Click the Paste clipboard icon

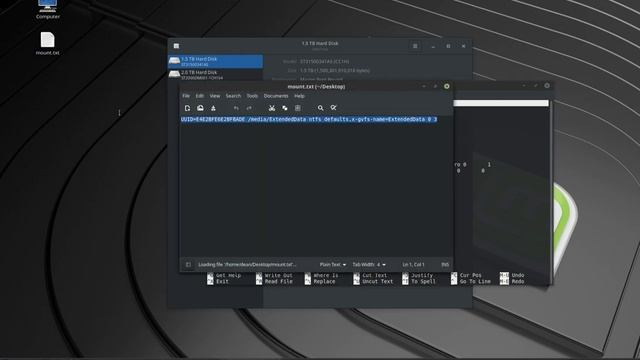298,108
